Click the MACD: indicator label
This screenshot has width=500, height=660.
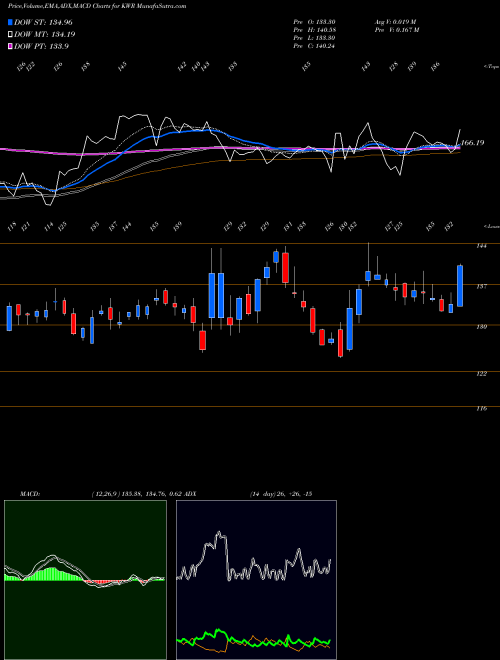point(30,494)
